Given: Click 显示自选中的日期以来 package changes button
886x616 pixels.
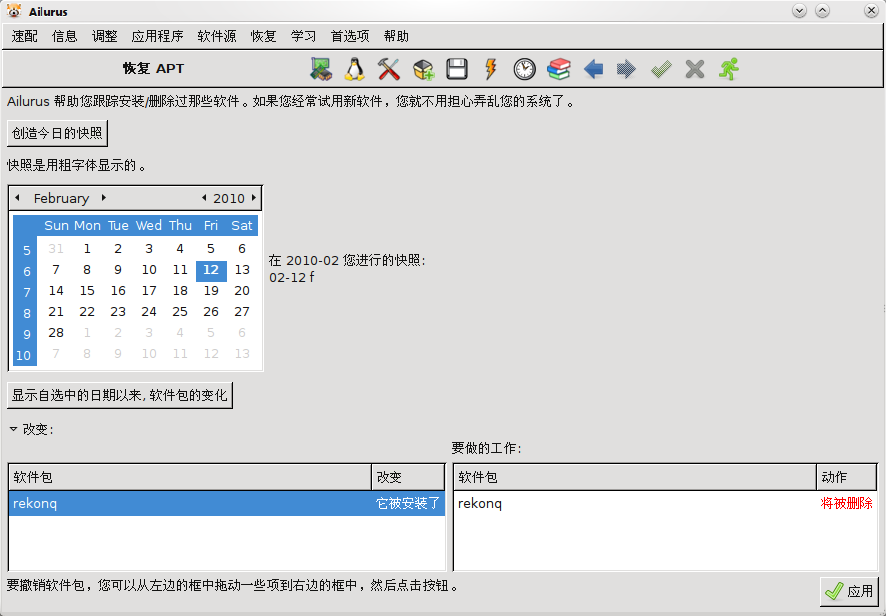Looking at the screenshot, I should pyautogui.click(x=120, y=395).
